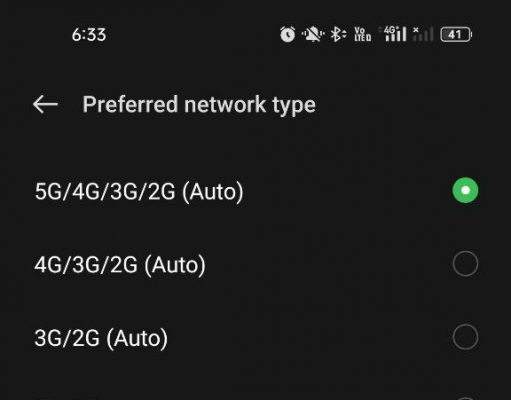The height and width of the screenshot is (400, 511).
Task: Tap the second SIM no-signal icon
Action: [x=423, y=34]
